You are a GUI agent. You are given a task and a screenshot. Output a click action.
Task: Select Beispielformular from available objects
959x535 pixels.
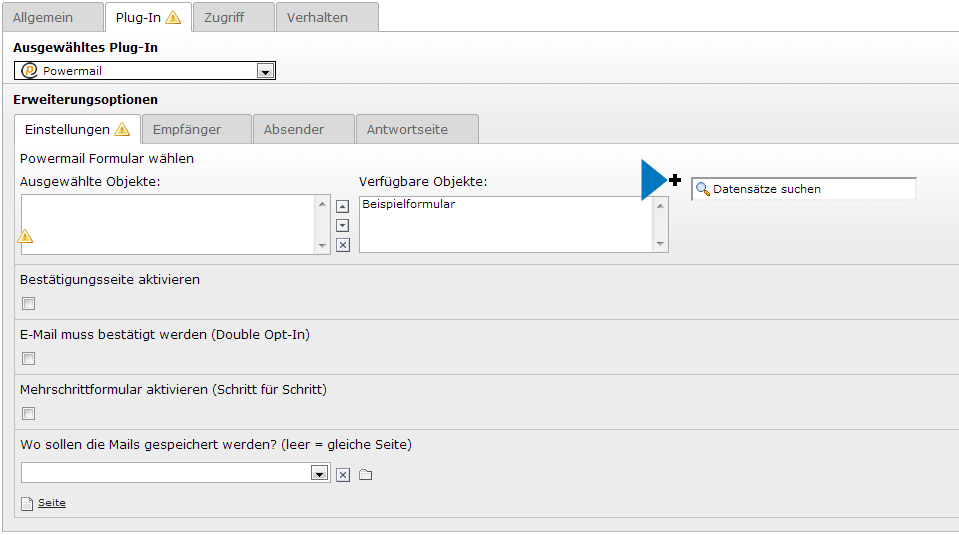click(408, 204)
